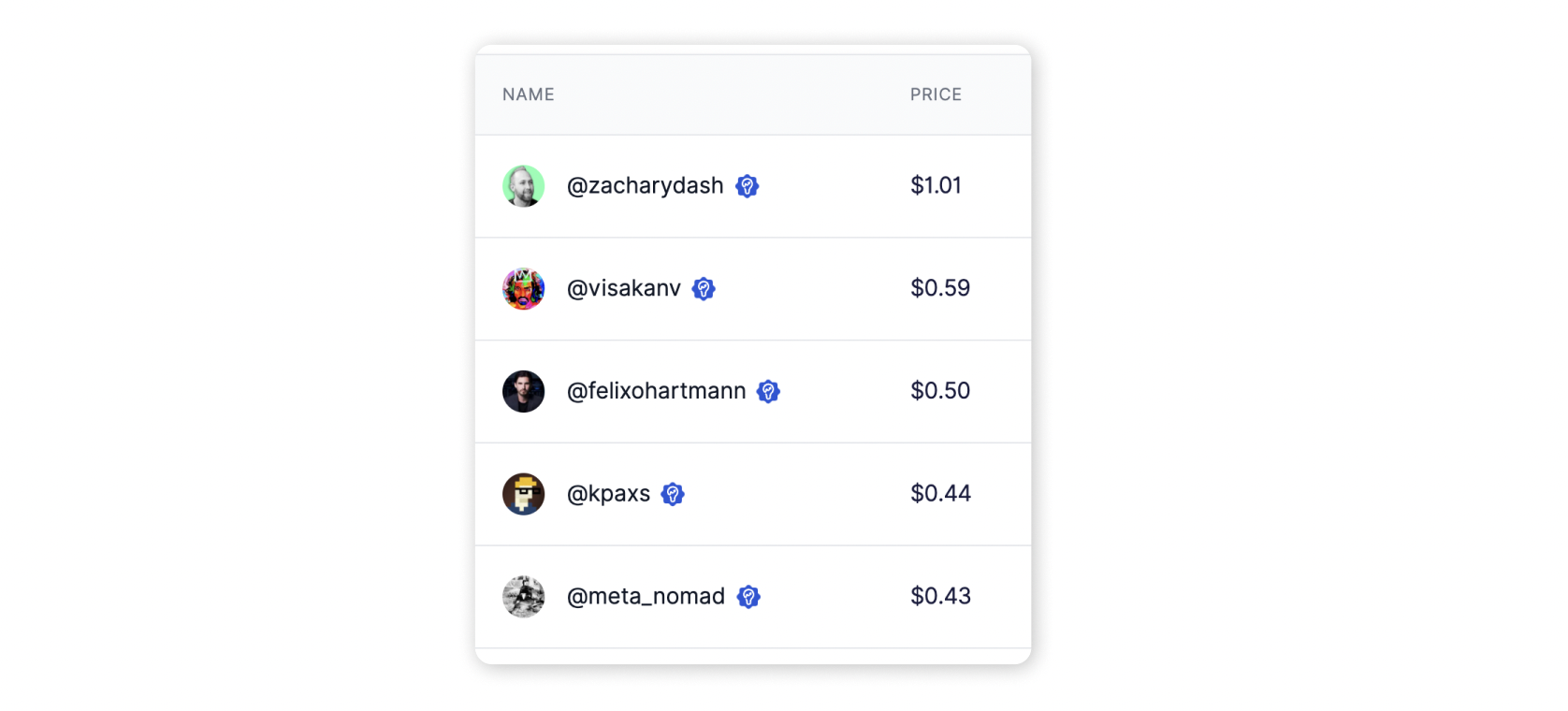Click the verified badge beside @kpaxs
1568x711 pixels.
(673, 494)
